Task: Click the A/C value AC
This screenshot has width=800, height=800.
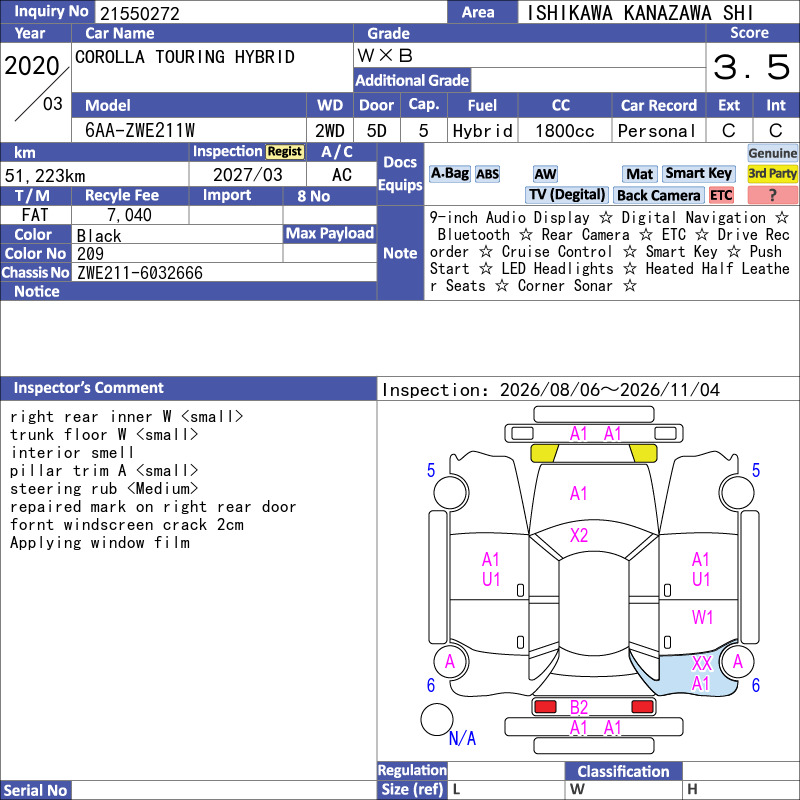Action: [341, 175]
